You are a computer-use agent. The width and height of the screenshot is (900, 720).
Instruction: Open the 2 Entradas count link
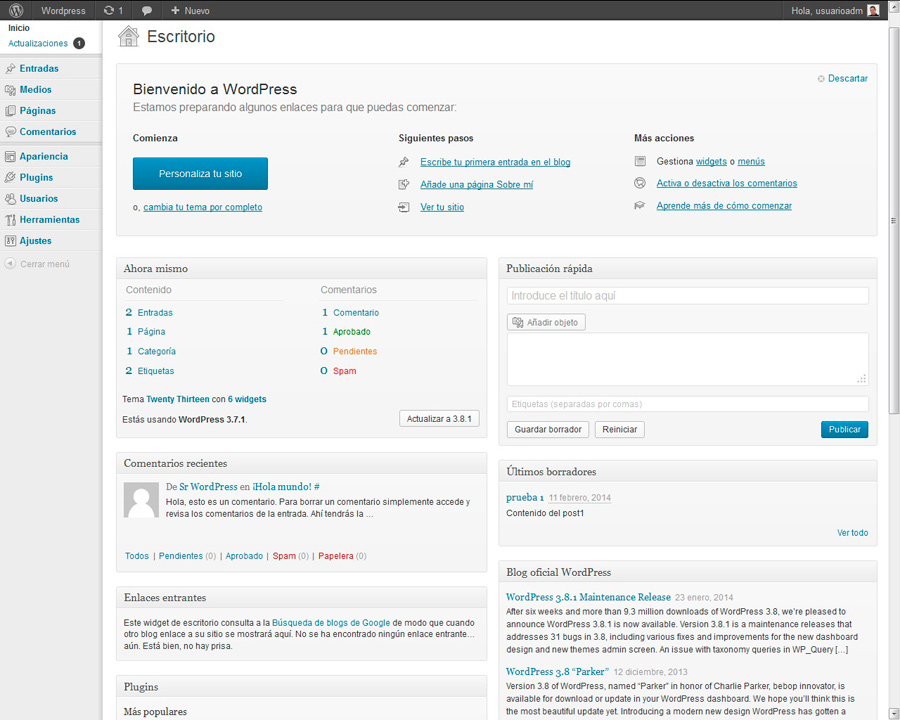tap(149, 312)
